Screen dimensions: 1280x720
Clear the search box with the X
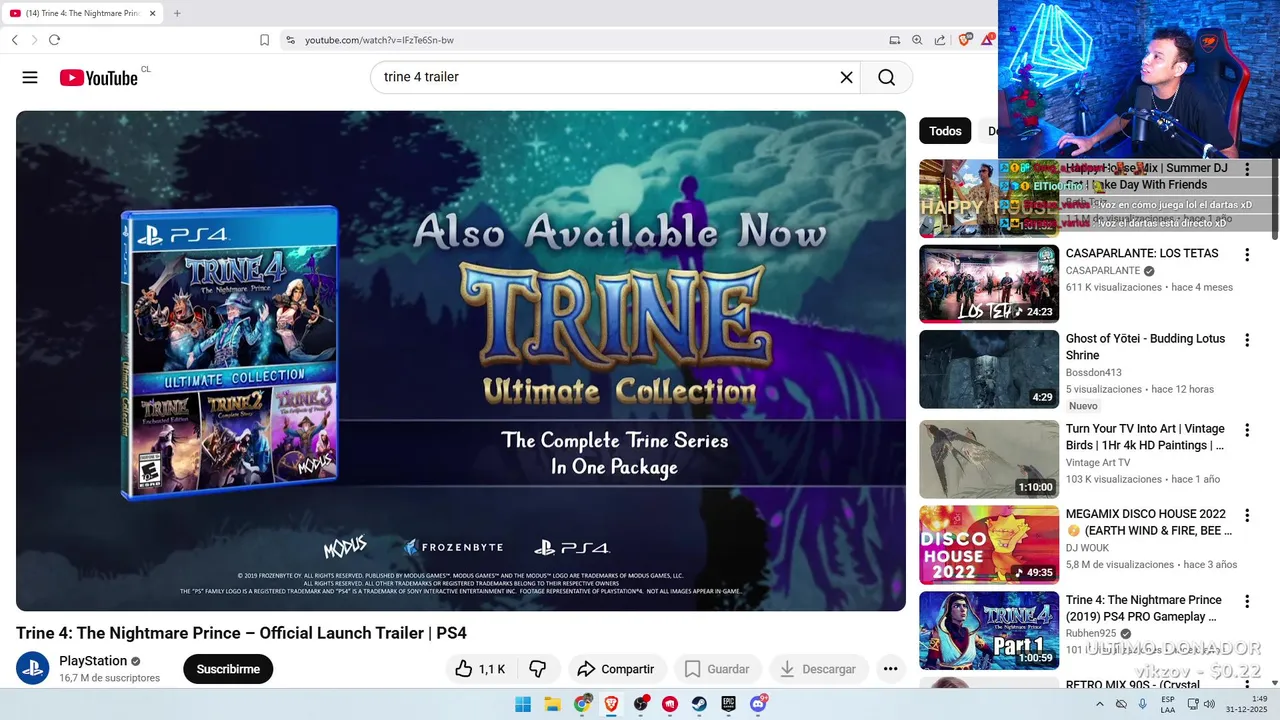tap(846, 77)
